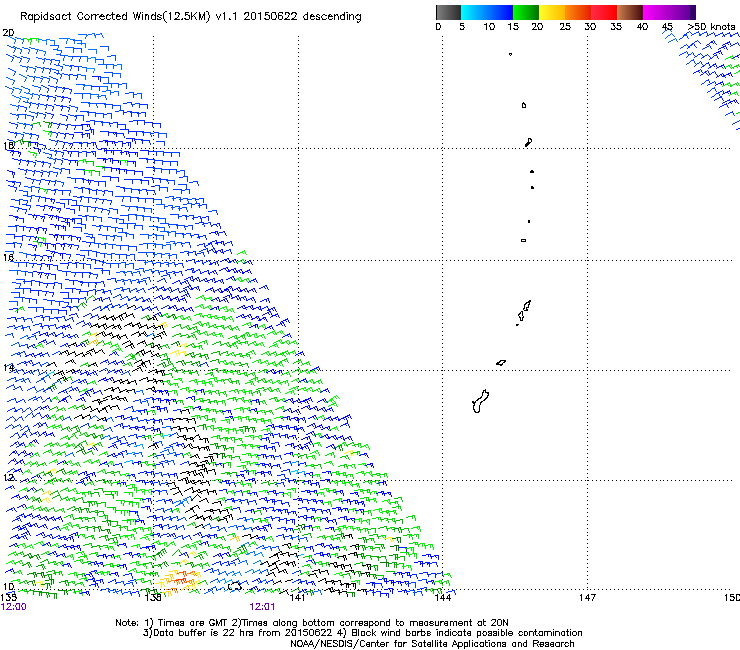Click latitude label 14 on left axis
The width and height of the screenshot is (740, 650).
coord(8,367)
